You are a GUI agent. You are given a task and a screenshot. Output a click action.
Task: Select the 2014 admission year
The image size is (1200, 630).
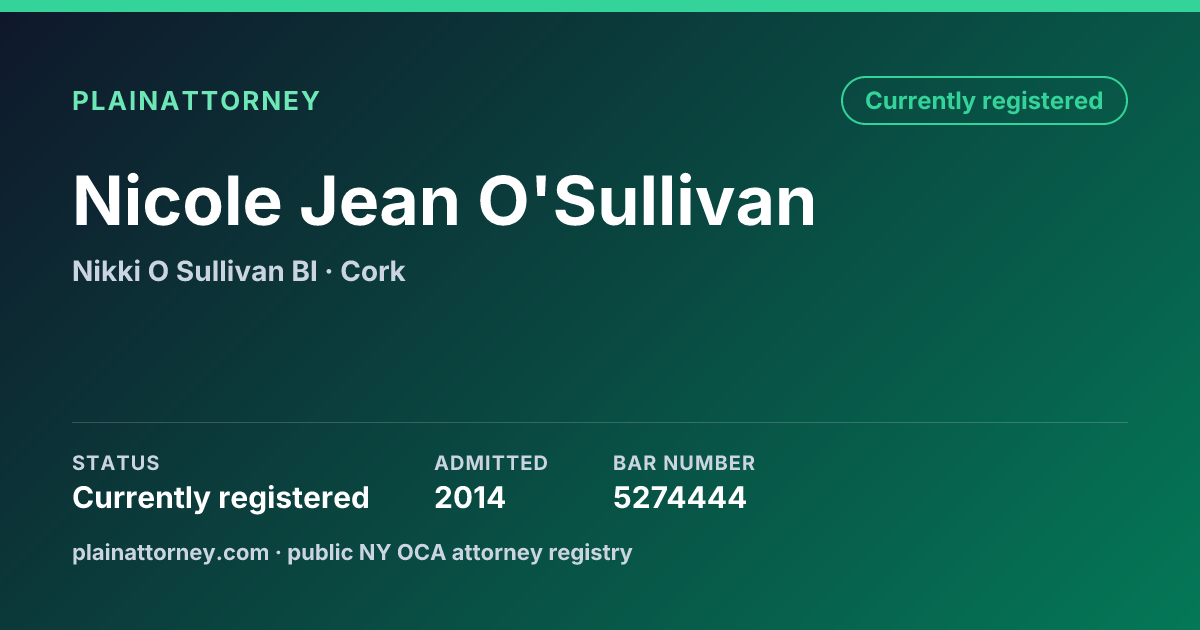click(x=470, y=497)
